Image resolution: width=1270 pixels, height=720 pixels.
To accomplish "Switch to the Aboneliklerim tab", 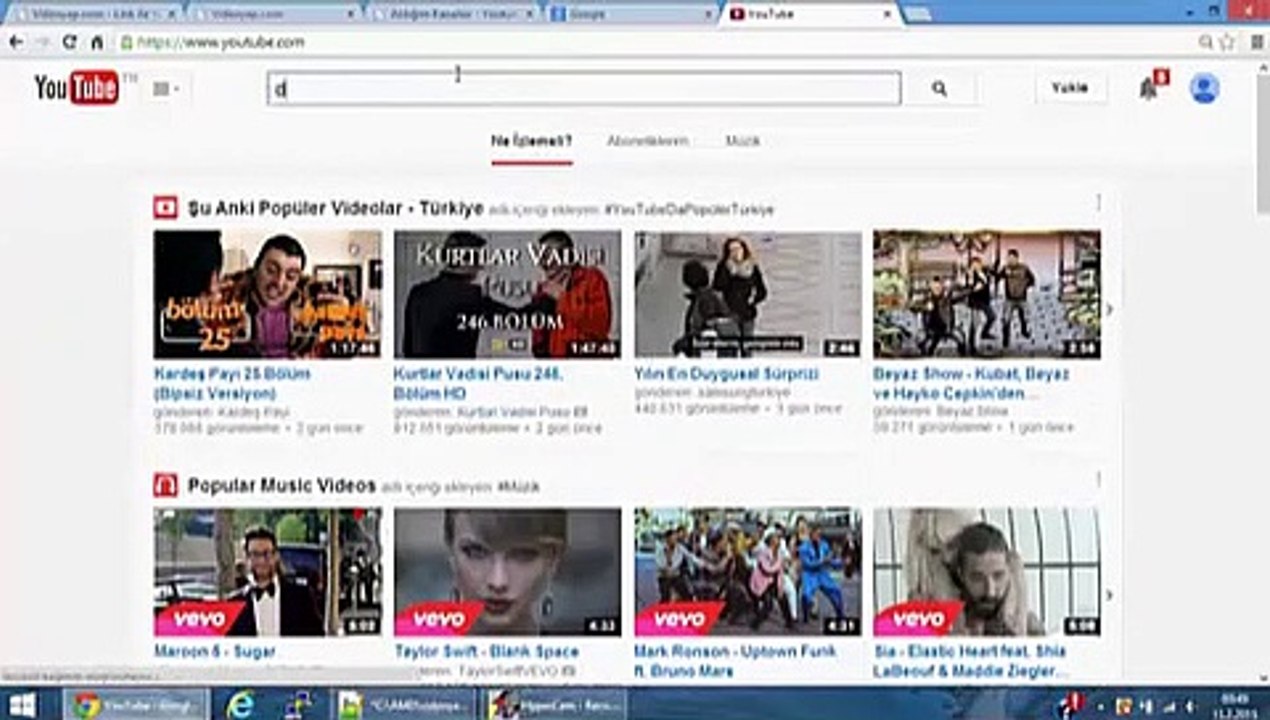I will [x=647, y=141].
